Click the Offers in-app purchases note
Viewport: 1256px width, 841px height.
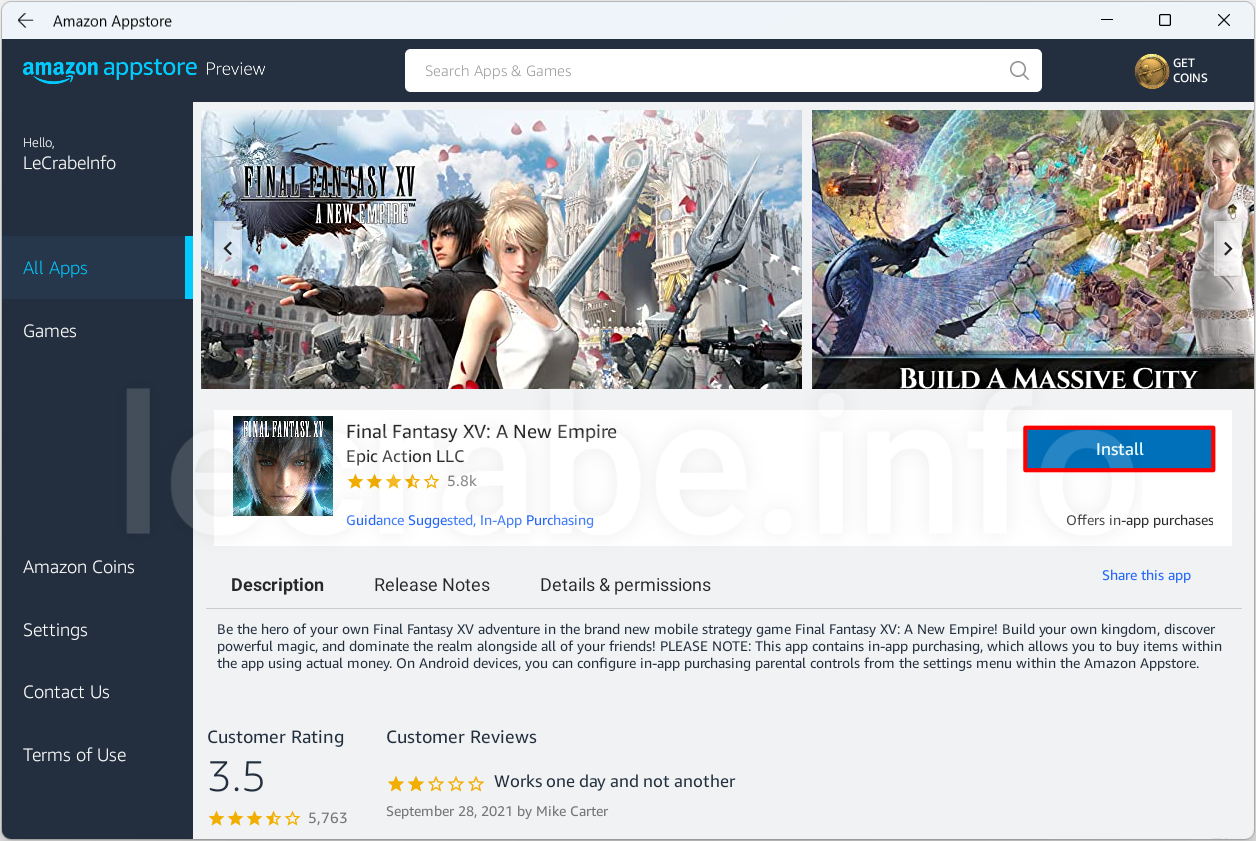click(x=1140, y=520)
